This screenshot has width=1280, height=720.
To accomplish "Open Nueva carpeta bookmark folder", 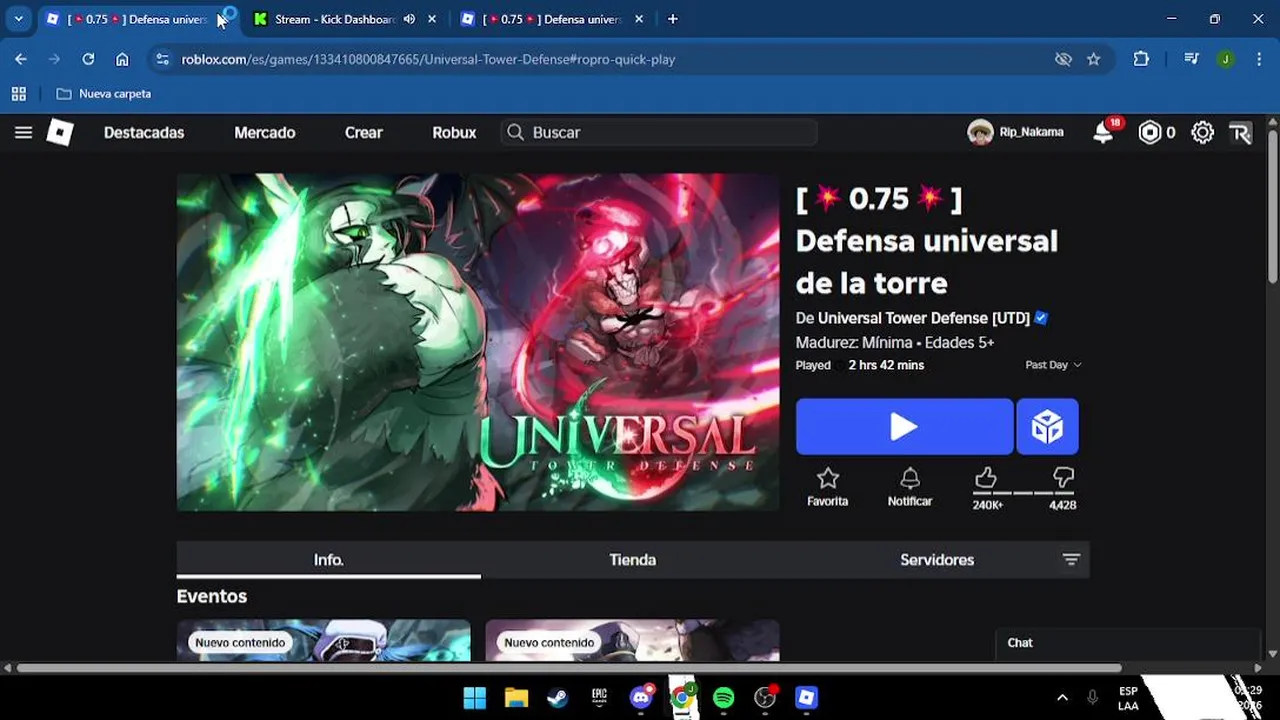I will pos(104,94).
